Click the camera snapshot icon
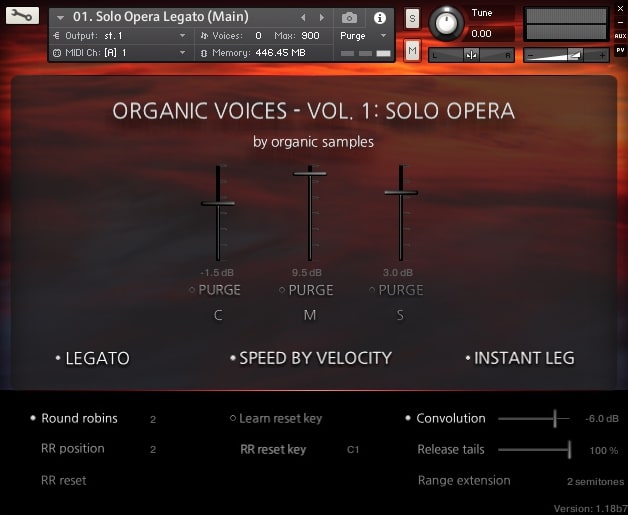The height and width of the screenshot is (515, 628). [x=349, y=18]
